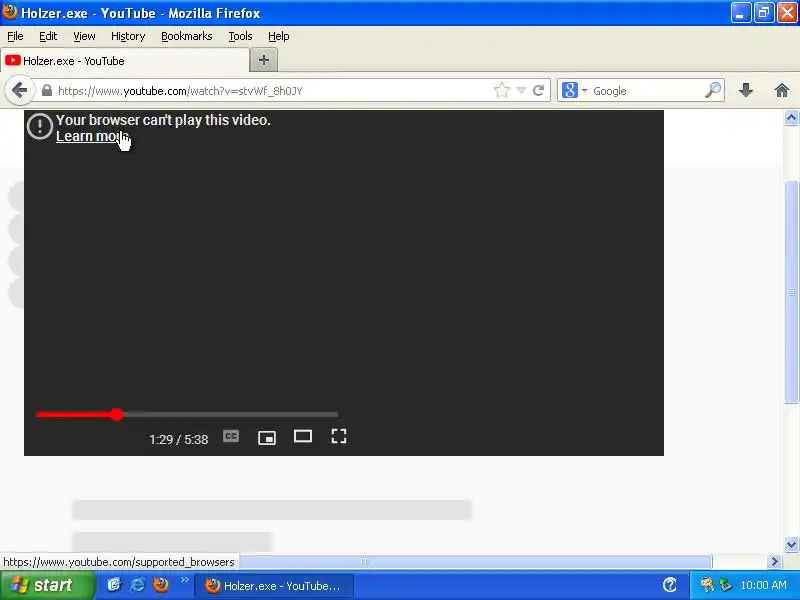Click the second system tray icon
This screenshot has height=600, width=800.
(725, 585)
